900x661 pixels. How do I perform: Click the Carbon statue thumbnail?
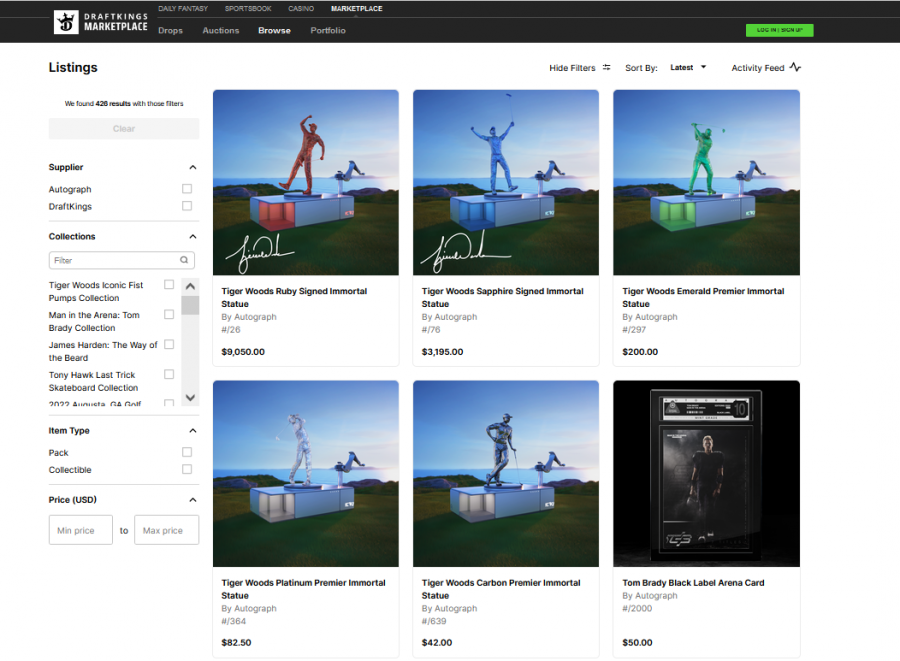coord(506,474)
